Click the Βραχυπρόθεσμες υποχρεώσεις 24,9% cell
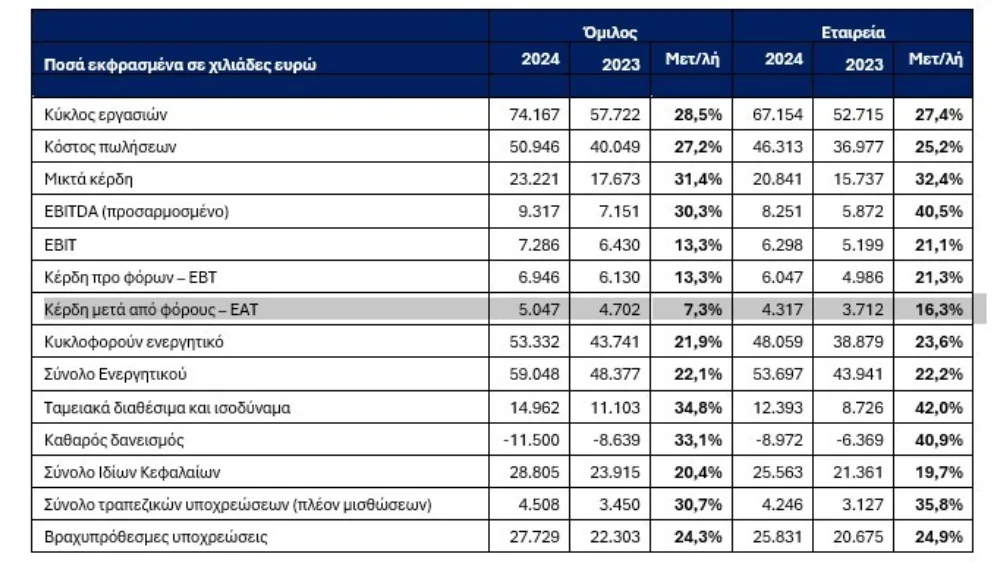1000x563 pixels. [939, 537]
